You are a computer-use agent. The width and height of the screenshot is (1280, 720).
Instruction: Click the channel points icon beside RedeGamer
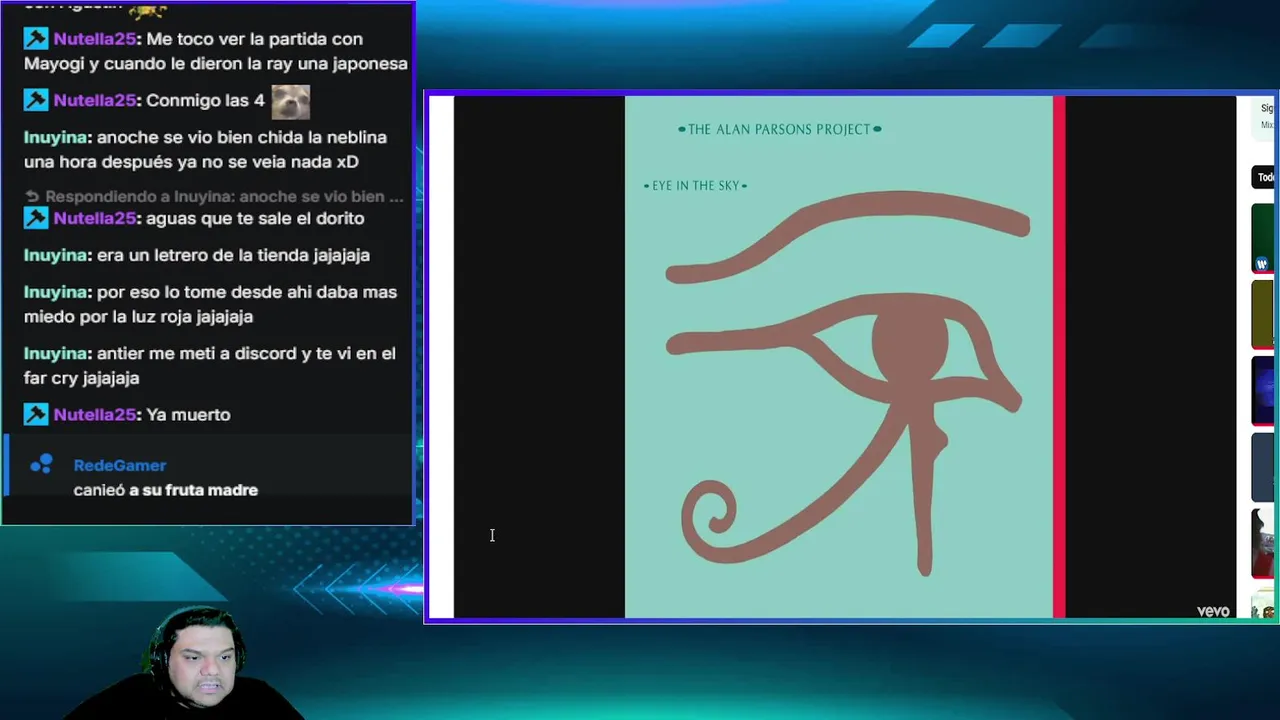pyautogui.click(x=41, y=464)
